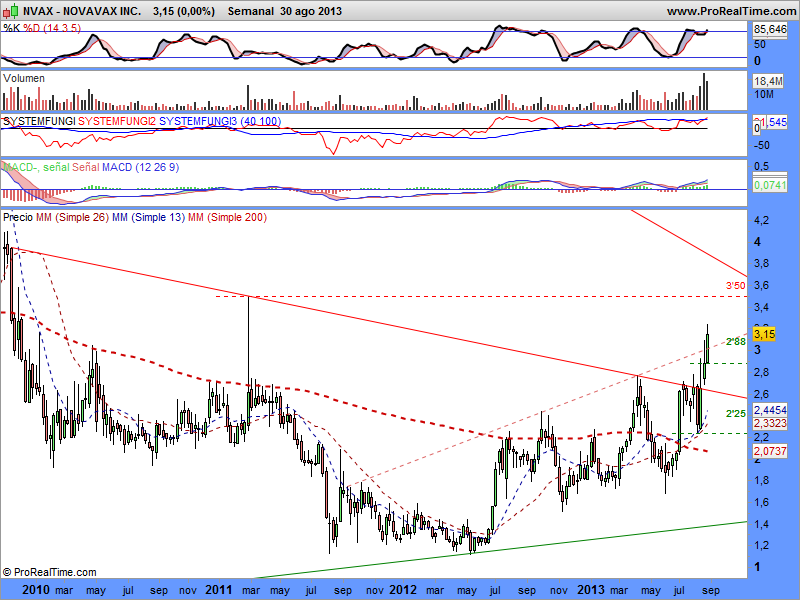Click the 2'88 support annotation
800x600 pixels.
[x=736, y=342]
